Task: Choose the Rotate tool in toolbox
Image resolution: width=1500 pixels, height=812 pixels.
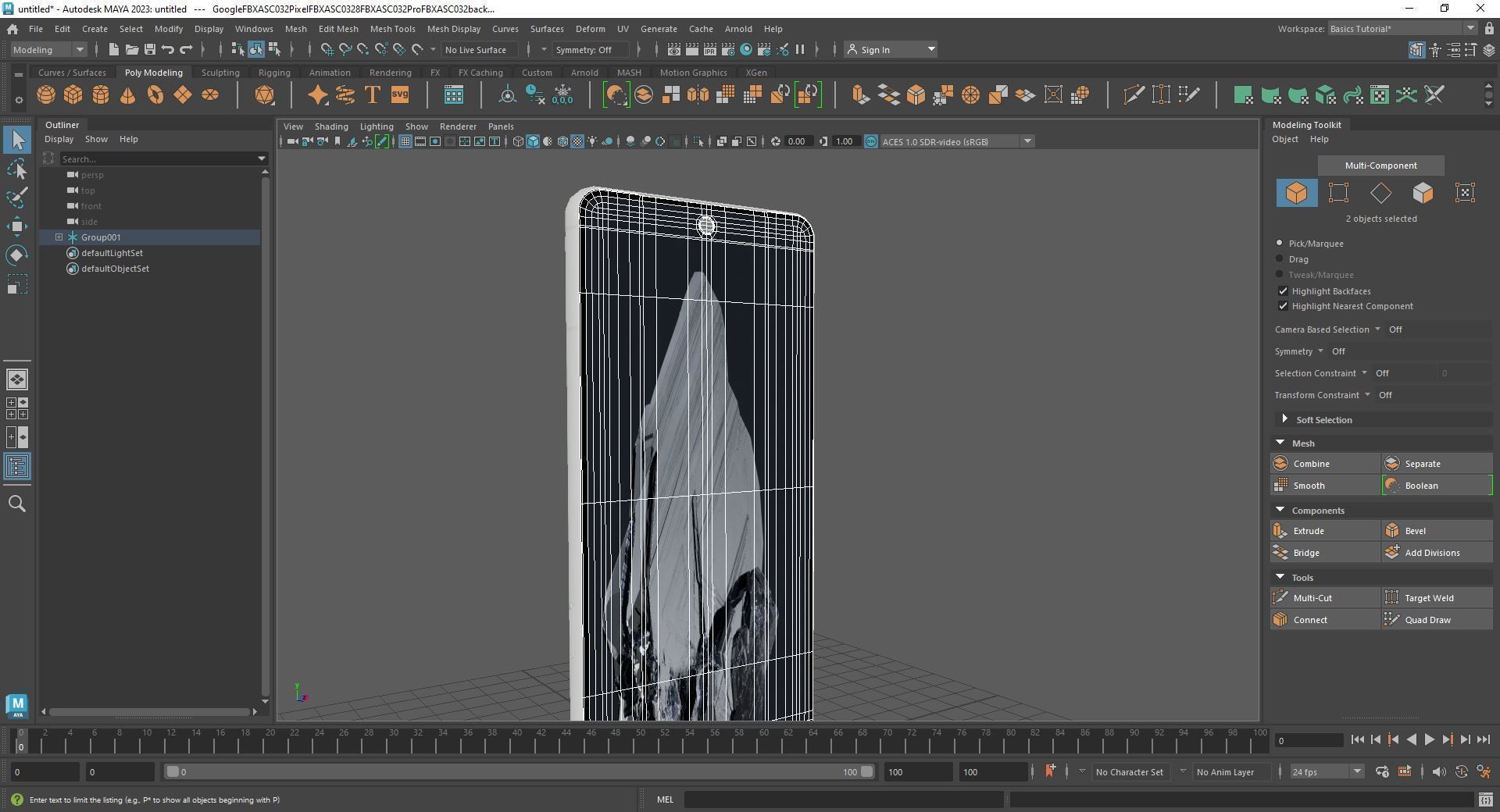Action: [17, 255]
